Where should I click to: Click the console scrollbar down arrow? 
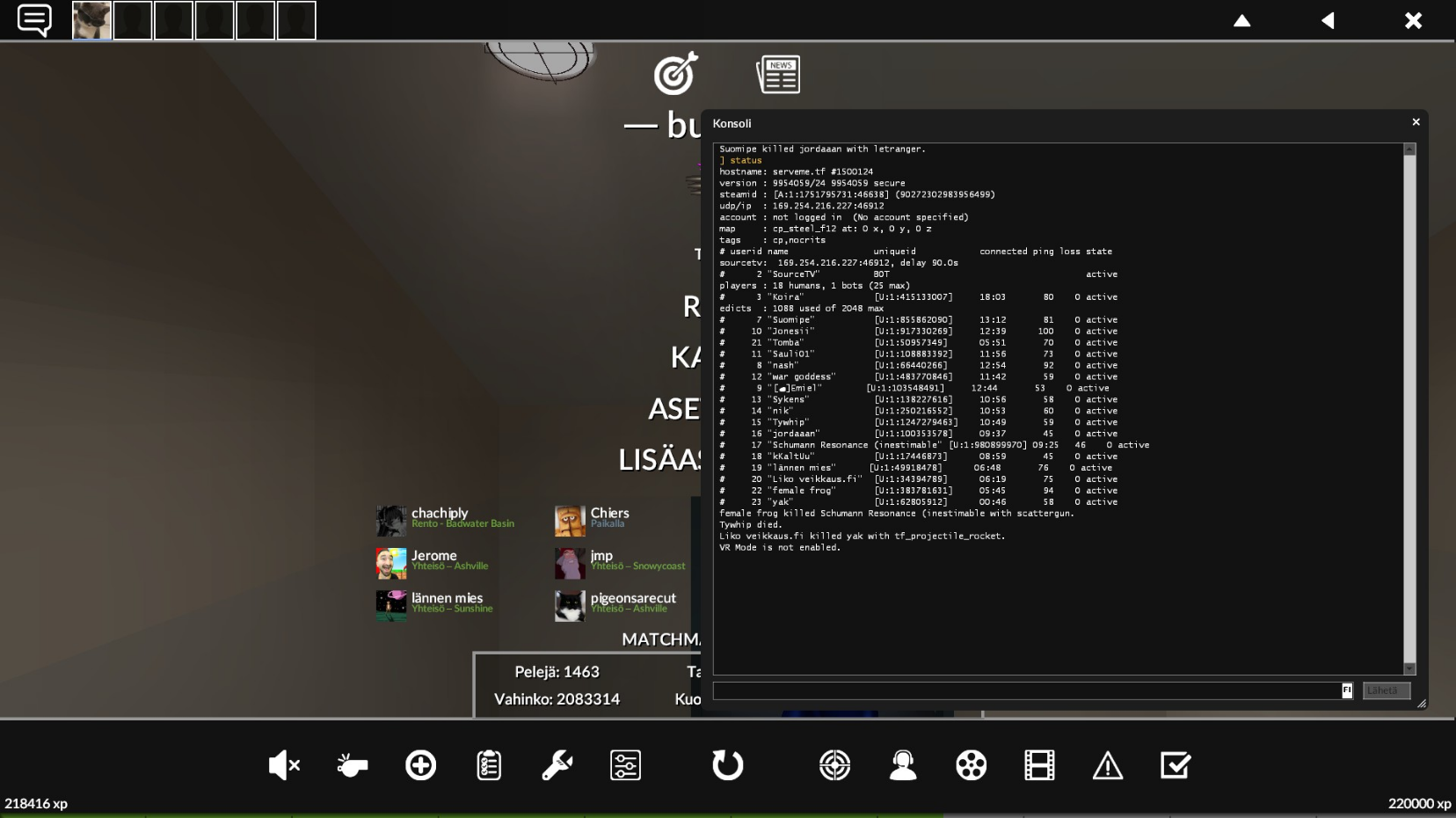click(x=1409, y=668)
